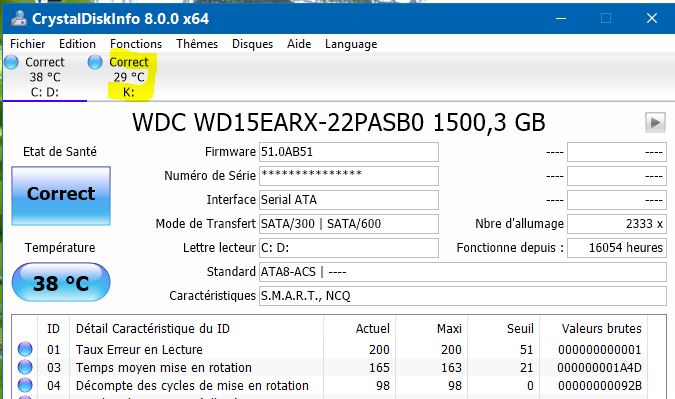
Task: Click the Etat de Santé label
Action: tap(60, 152)
